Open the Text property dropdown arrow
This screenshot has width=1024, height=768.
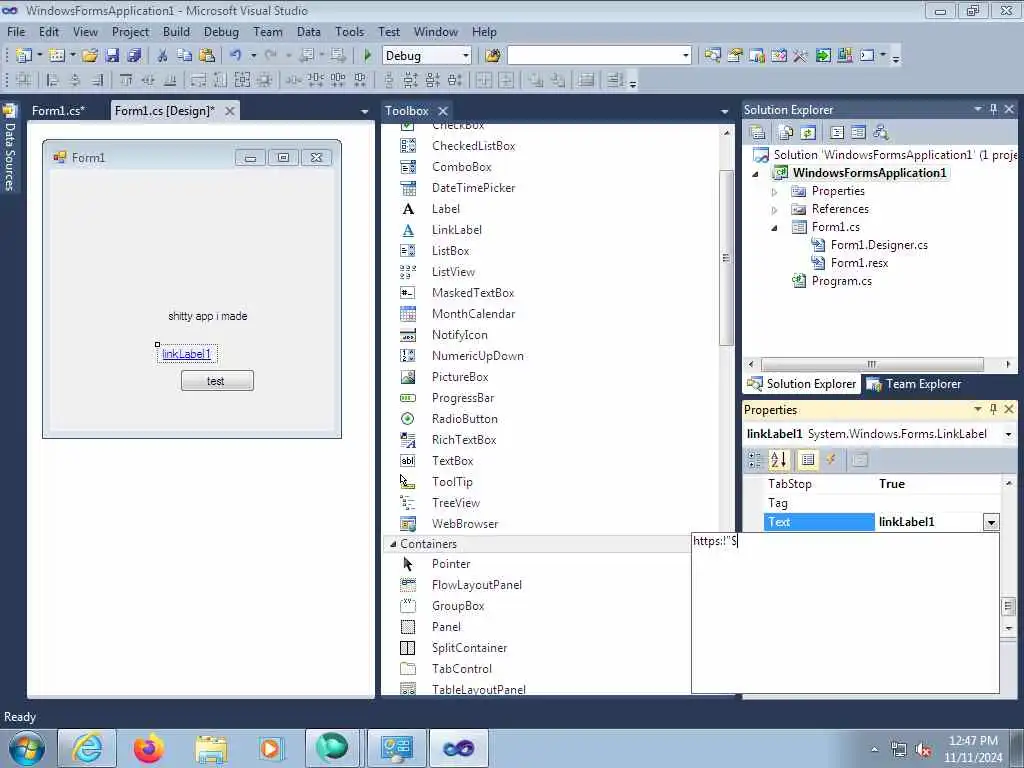pos(991,522)
